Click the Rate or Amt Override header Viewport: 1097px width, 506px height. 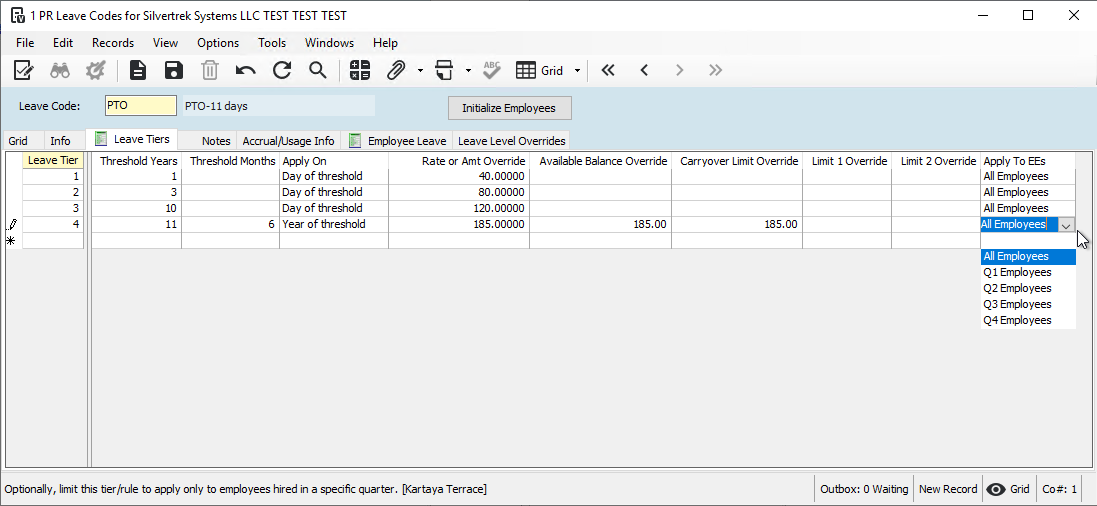click(459, 161)
